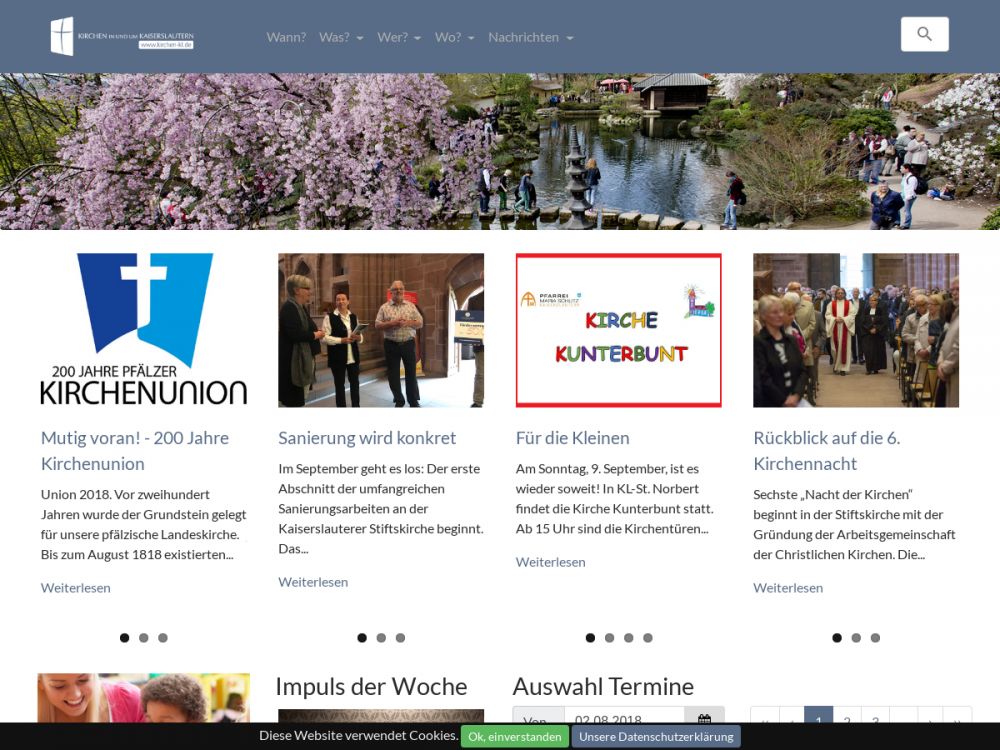
Task: Open the calendar date picker icon
Action: [x=704, y=718]
